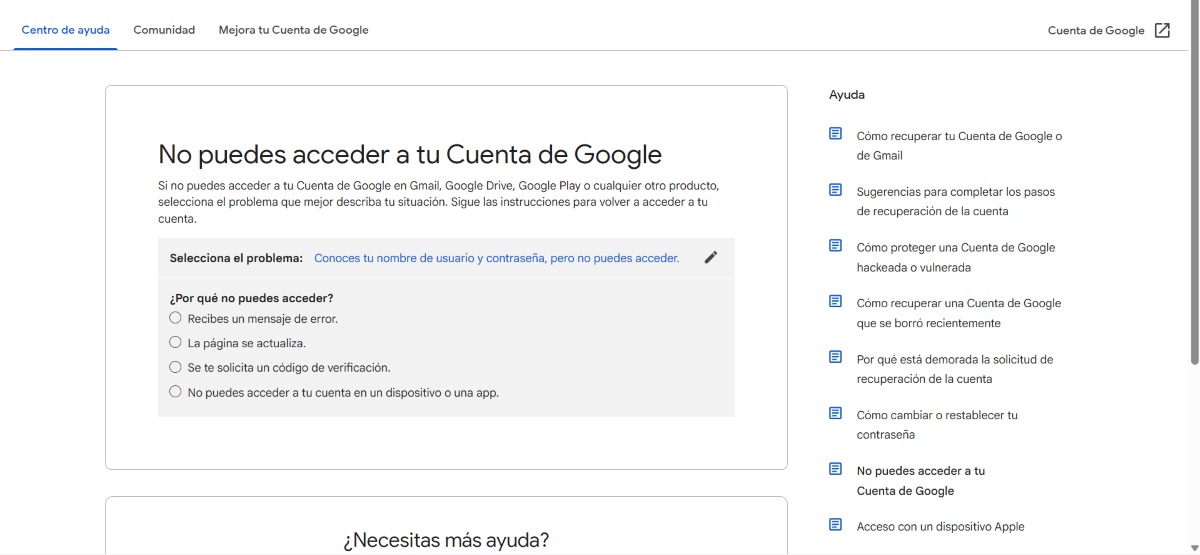
Task: Click the article icon beside "Sugerencias para completar los pasos"
Action: click(836, 189)
